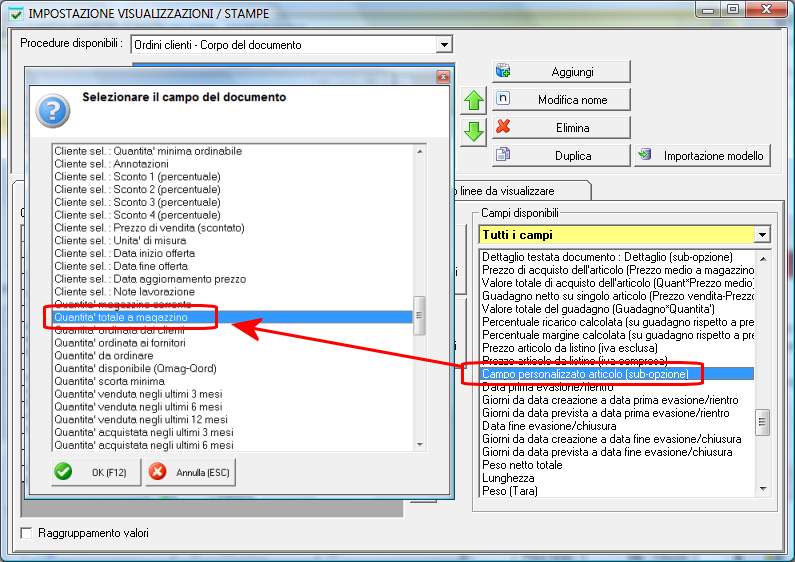Open the 'Tutti i campi' filter dropdown
Screen dimensions: 795x562
(x=762, y=234)
